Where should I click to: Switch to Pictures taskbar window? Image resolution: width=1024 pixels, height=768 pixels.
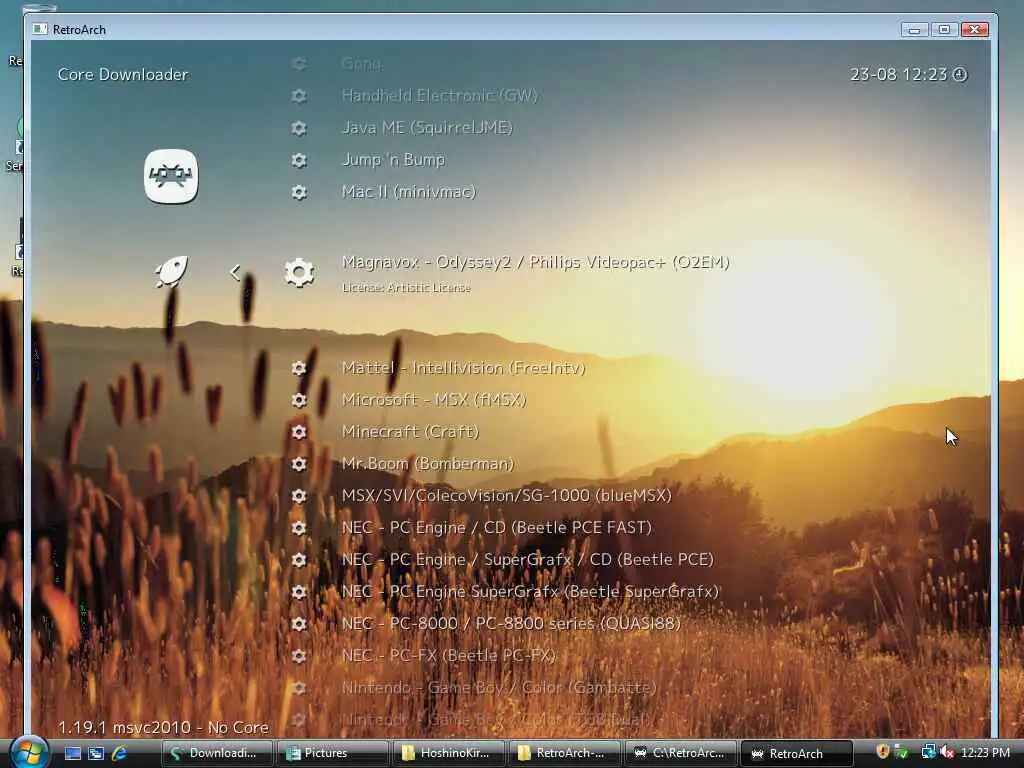click(333, 753)
